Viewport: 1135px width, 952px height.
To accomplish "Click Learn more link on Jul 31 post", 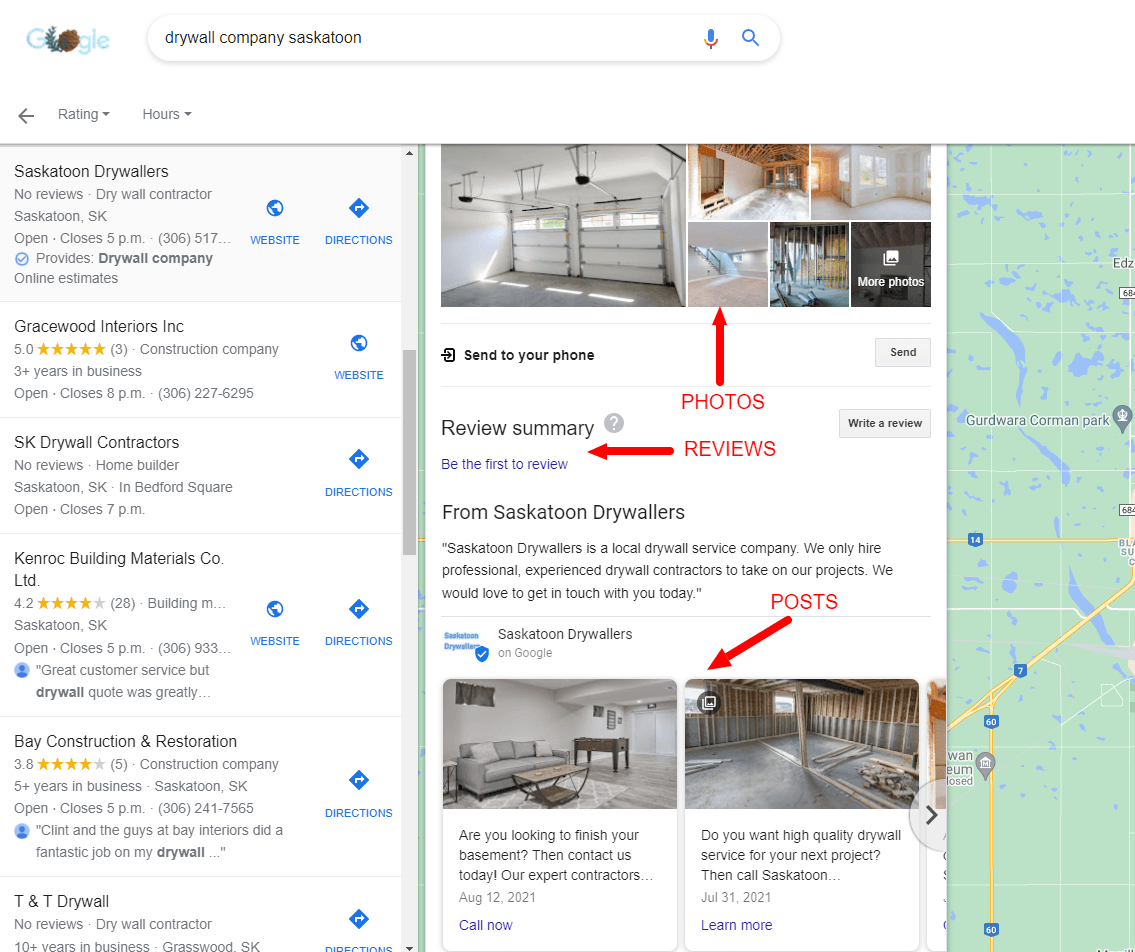I will pyautogui.click(x=736, y=925).
